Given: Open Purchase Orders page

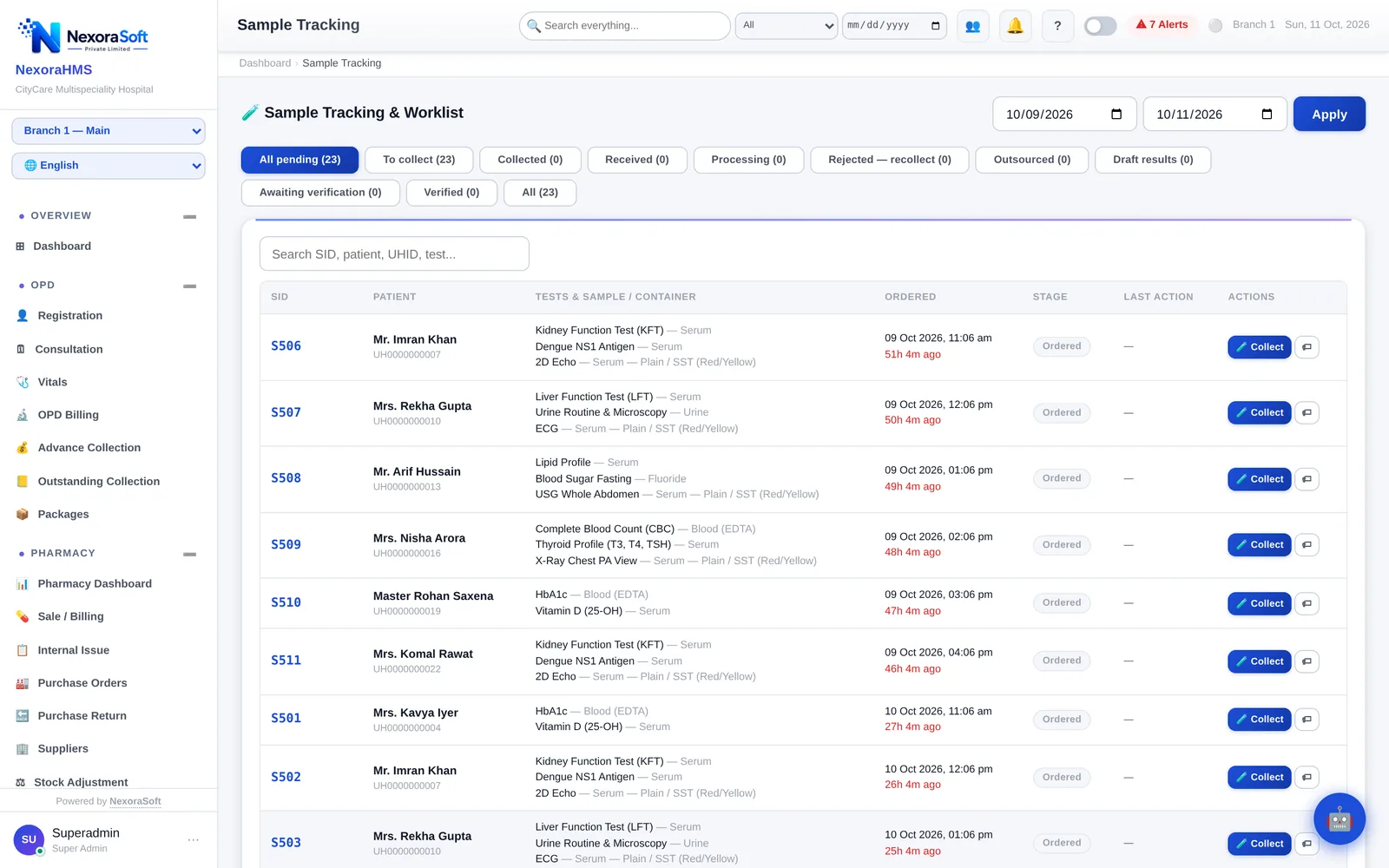Looking at the screenshot, I should click(82, 683).
